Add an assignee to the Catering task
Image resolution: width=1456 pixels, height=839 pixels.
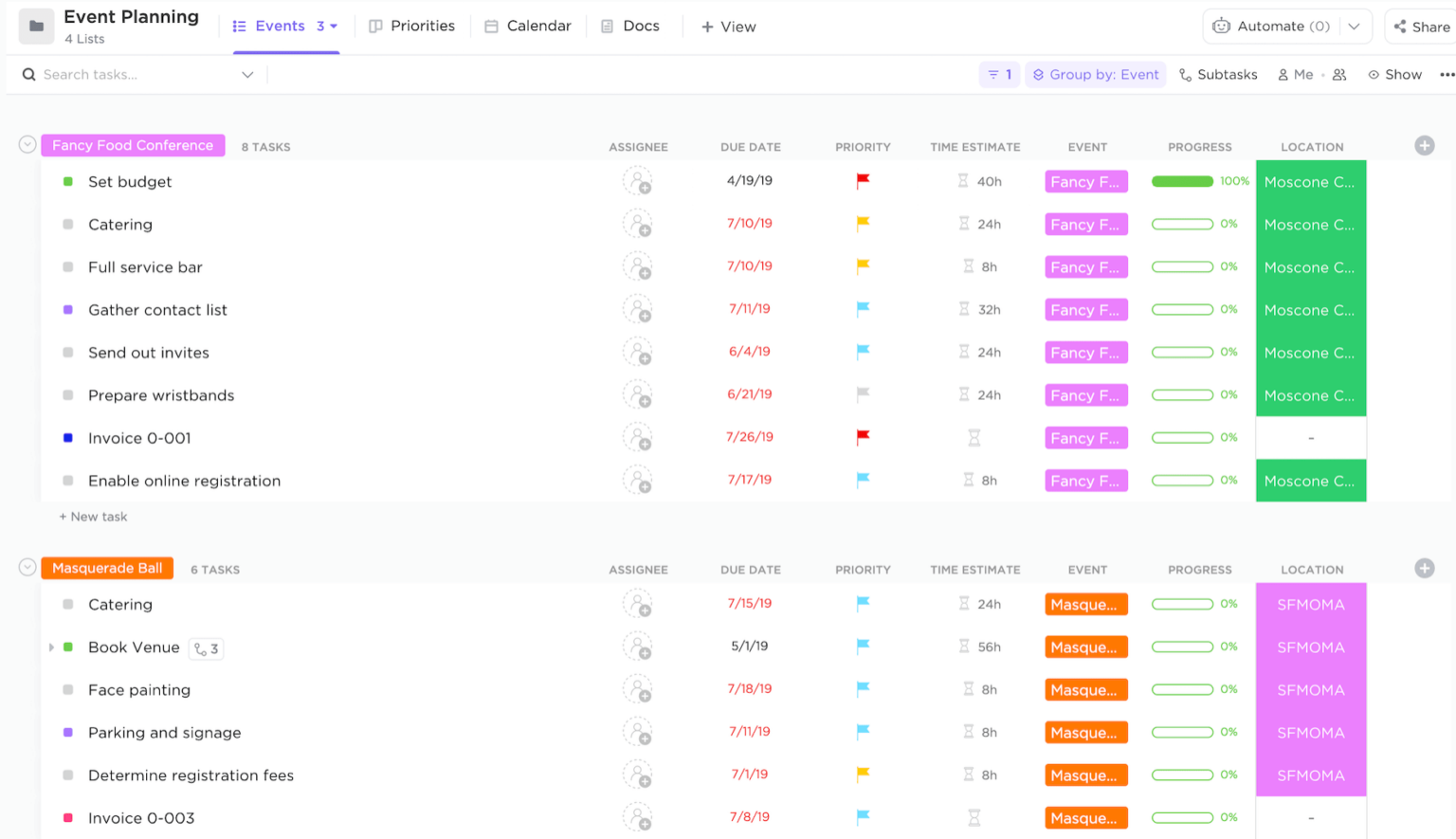click(x=639, y=224)
